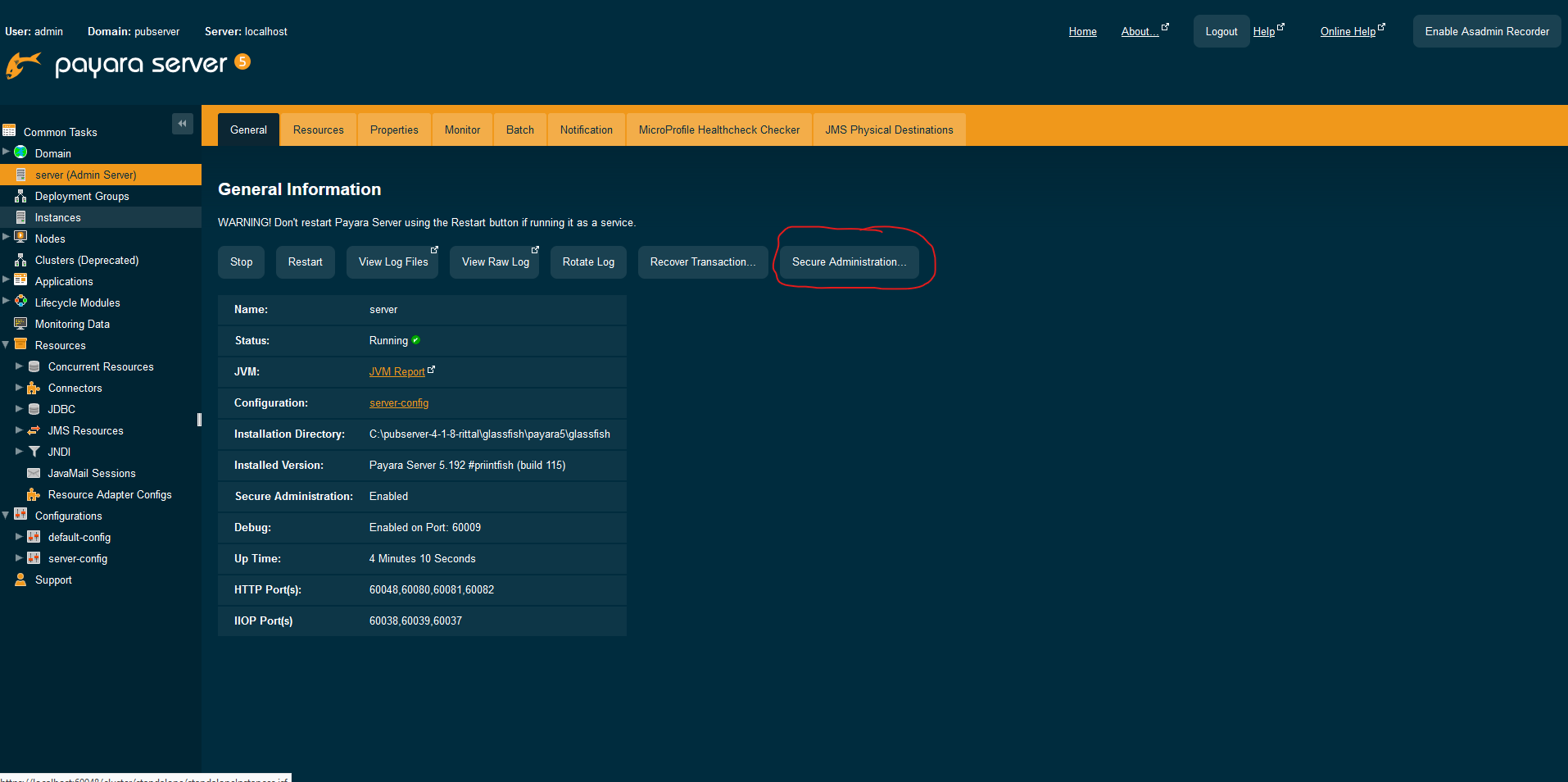Open the JMS Physical Destinations tab
Image resolution: width=1568 pixels, height=782 pixels.
tap(889, 130)
